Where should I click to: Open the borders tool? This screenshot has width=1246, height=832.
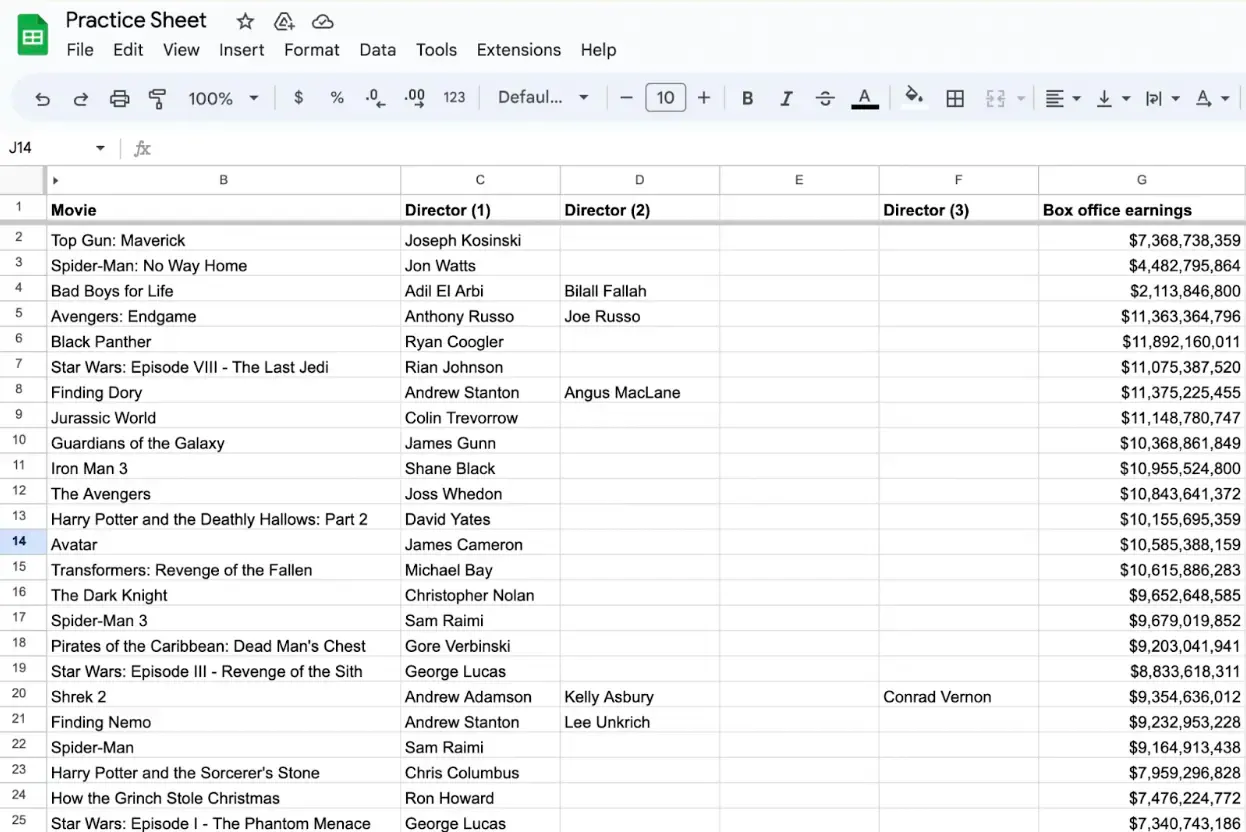(955, 98)
